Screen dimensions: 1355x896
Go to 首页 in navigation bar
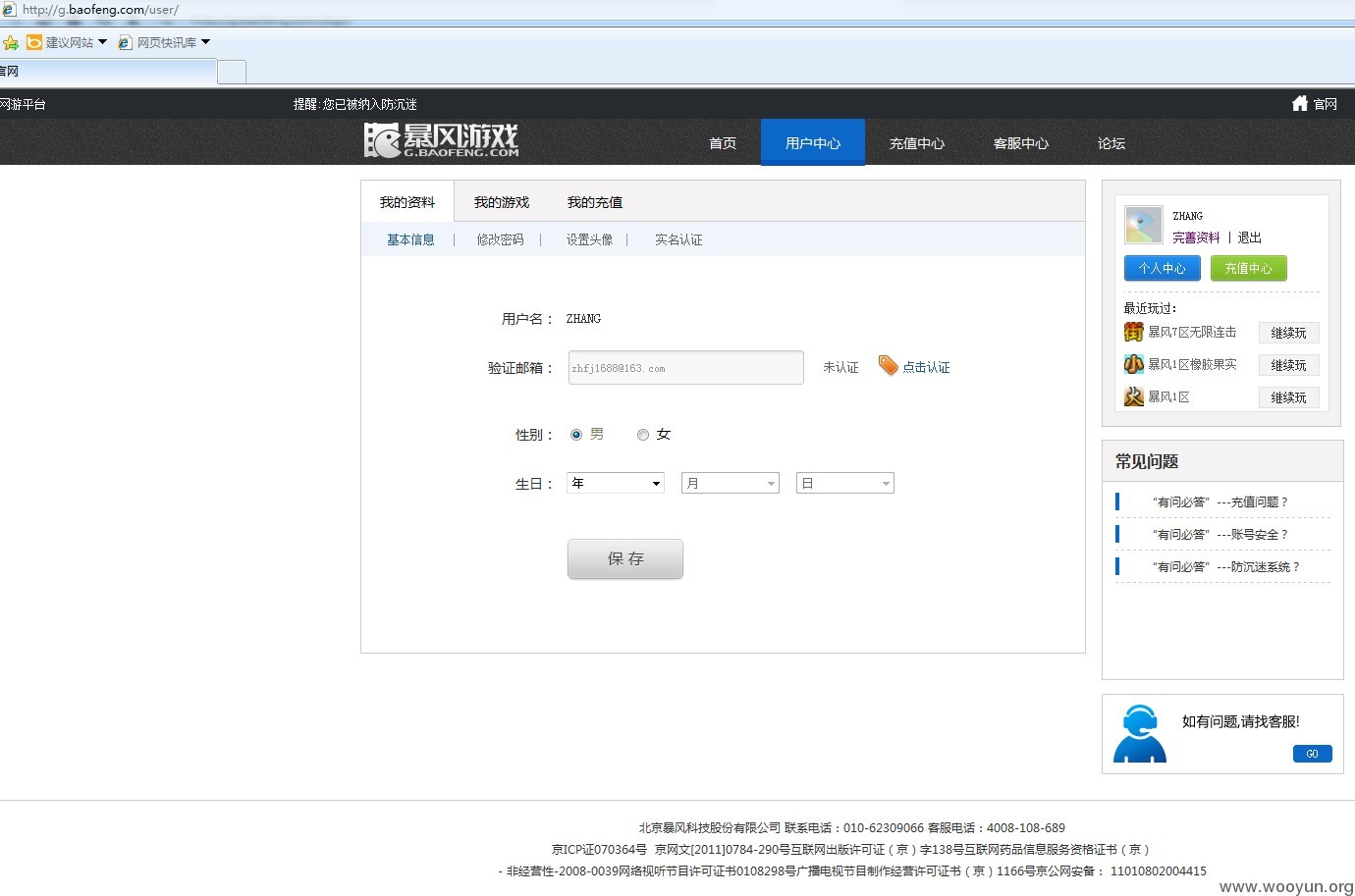click(723, 143)
